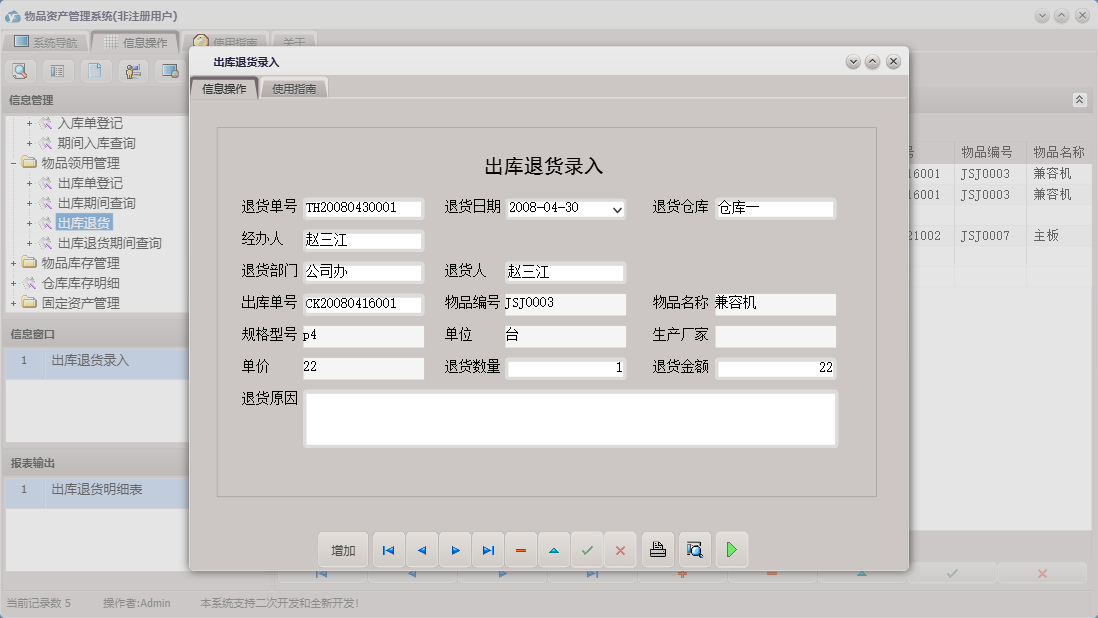This screenshot has width=1098, height=618.
Task: Select the first record navigation icon
Action: click(388, 549)
